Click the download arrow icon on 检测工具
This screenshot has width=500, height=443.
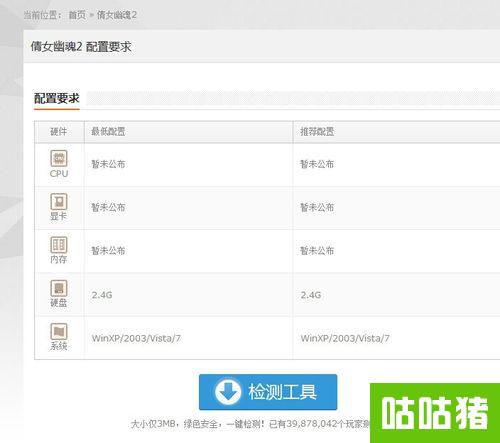[228, 391]
